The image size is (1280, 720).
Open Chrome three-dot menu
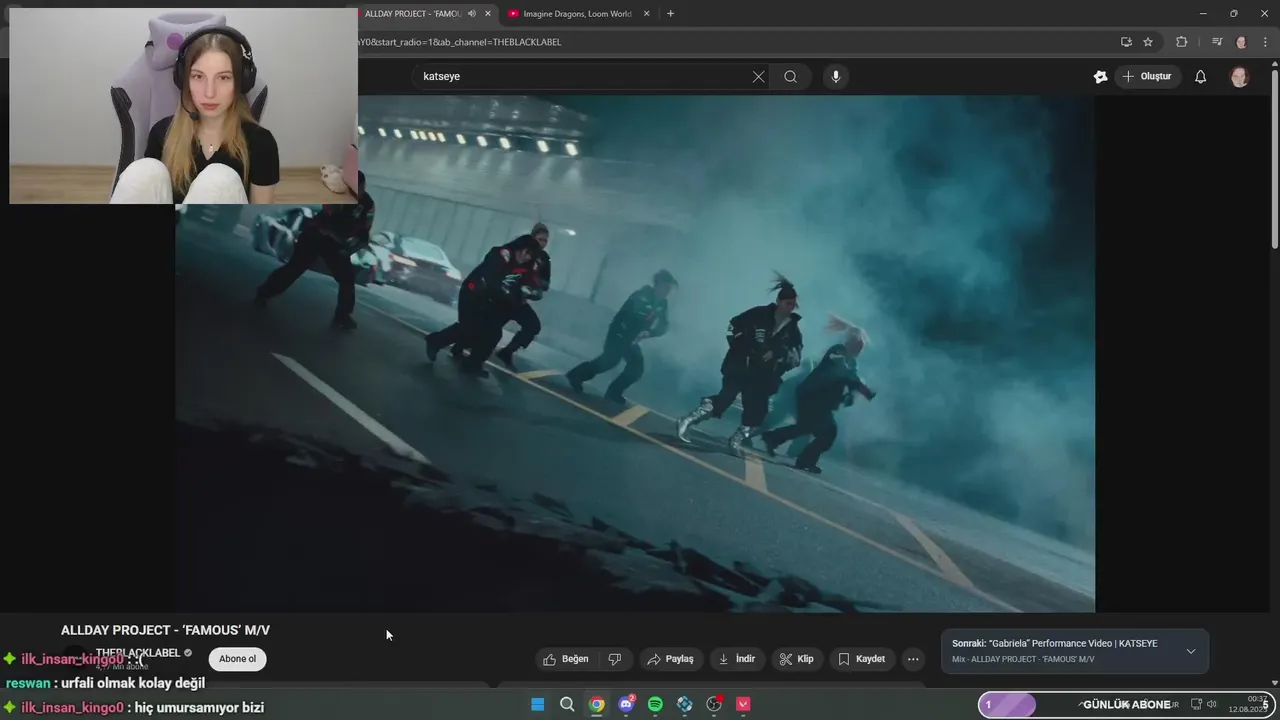[x=1264, y=42]
